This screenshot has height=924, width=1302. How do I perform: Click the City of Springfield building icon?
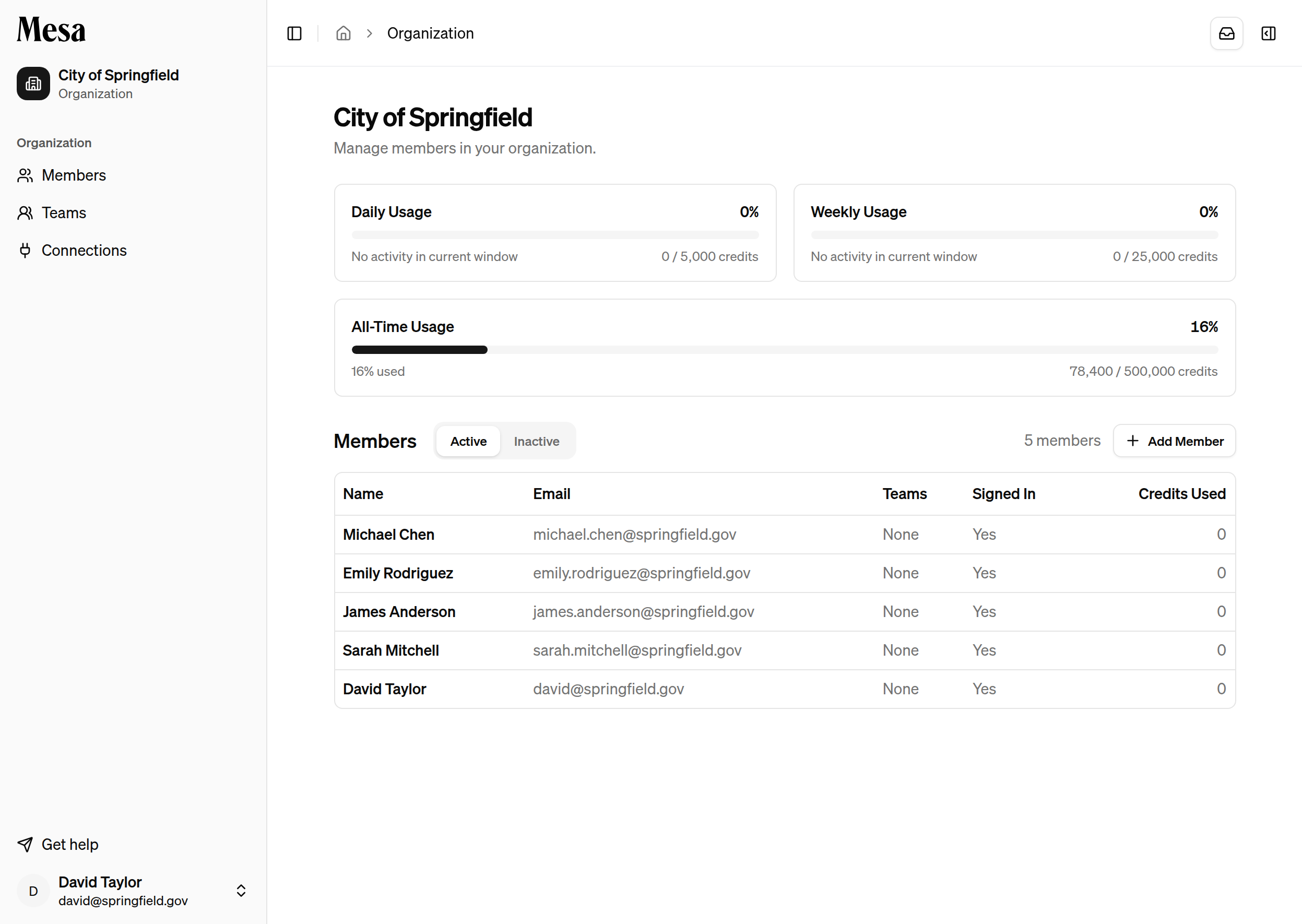[x=33, y=84]
